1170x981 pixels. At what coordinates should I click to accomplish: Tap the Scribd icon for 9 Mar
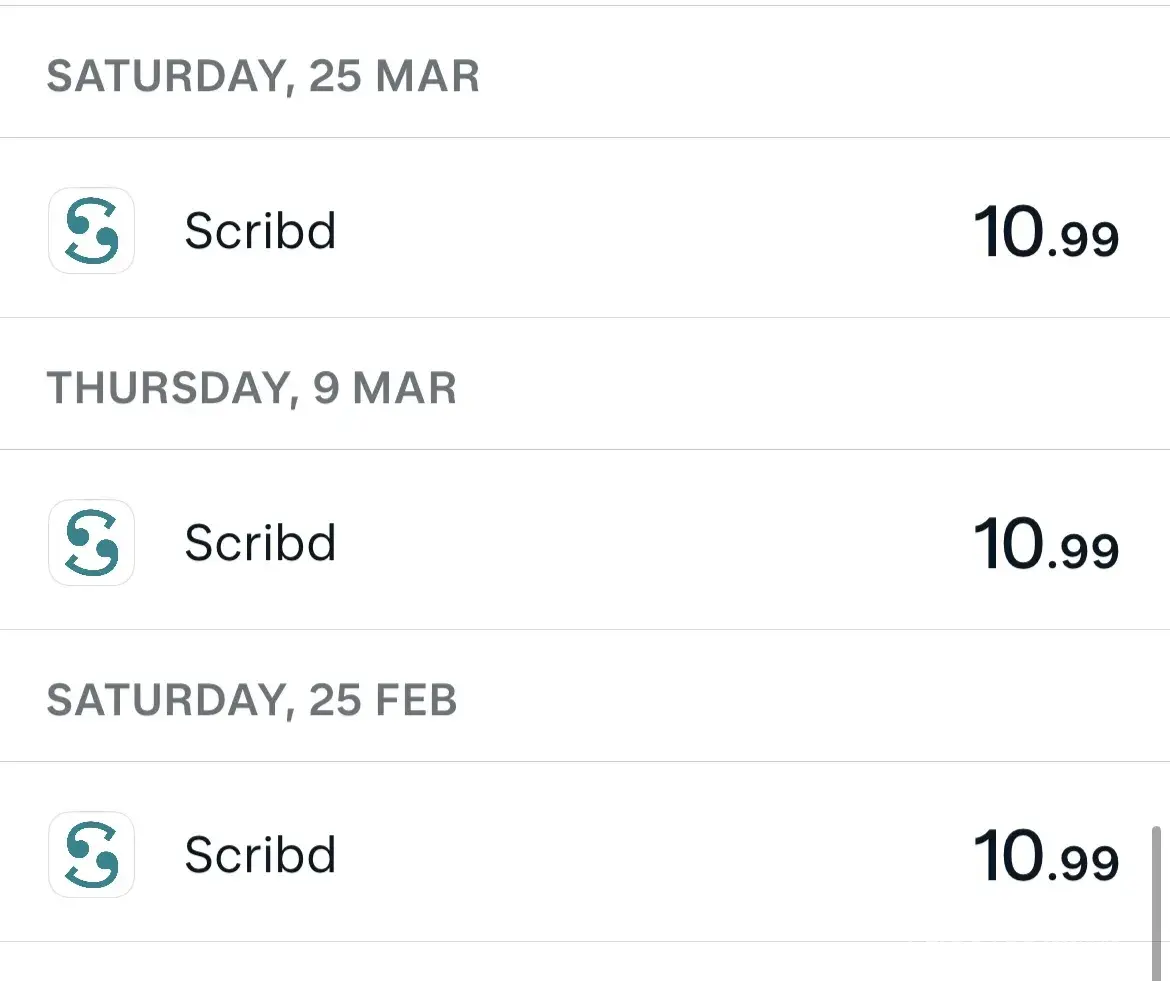91,542
